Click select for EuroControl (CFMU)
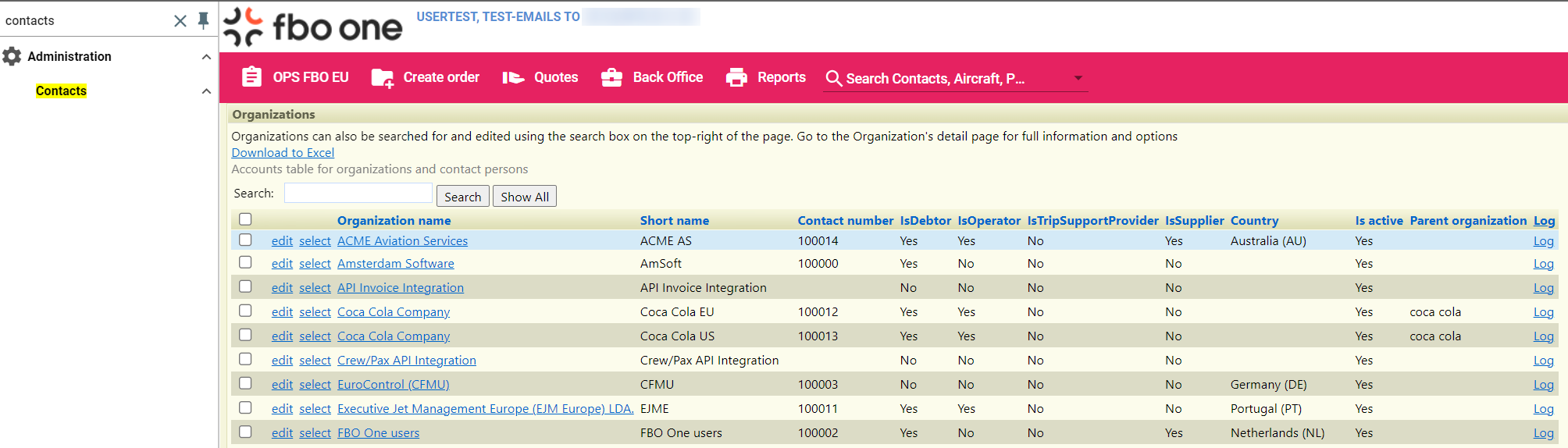Image resolution: width=1568 pixels, height=448 pixels. pyautogui.click(x=315, y=385)
